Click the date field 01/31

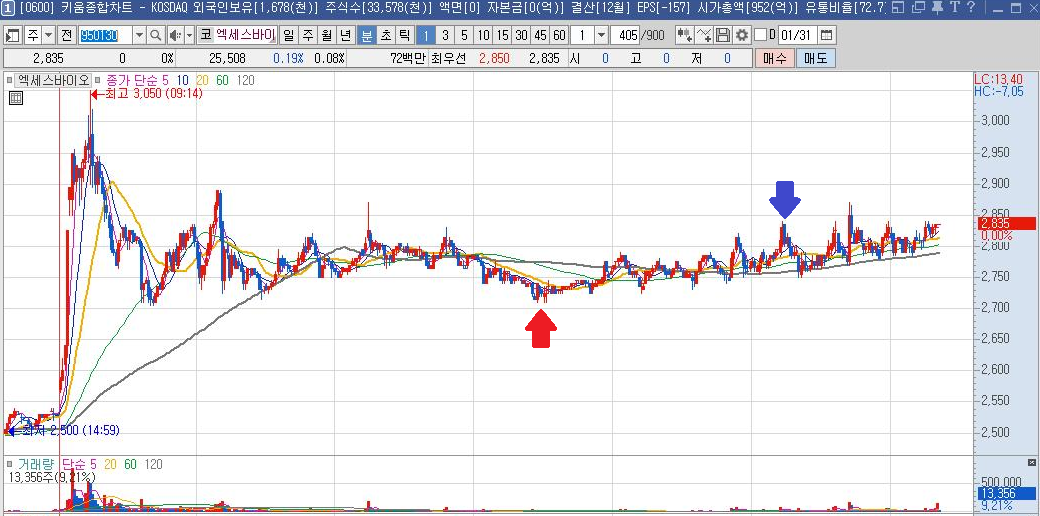798,35
